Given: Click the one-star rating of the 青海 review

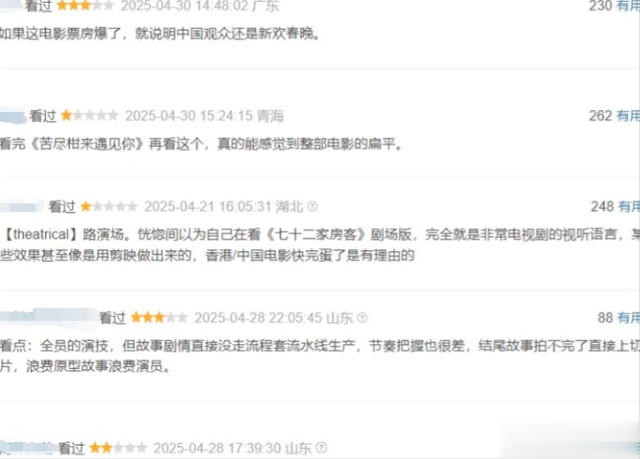Looking at the screenshot, I should pos(90,116).
